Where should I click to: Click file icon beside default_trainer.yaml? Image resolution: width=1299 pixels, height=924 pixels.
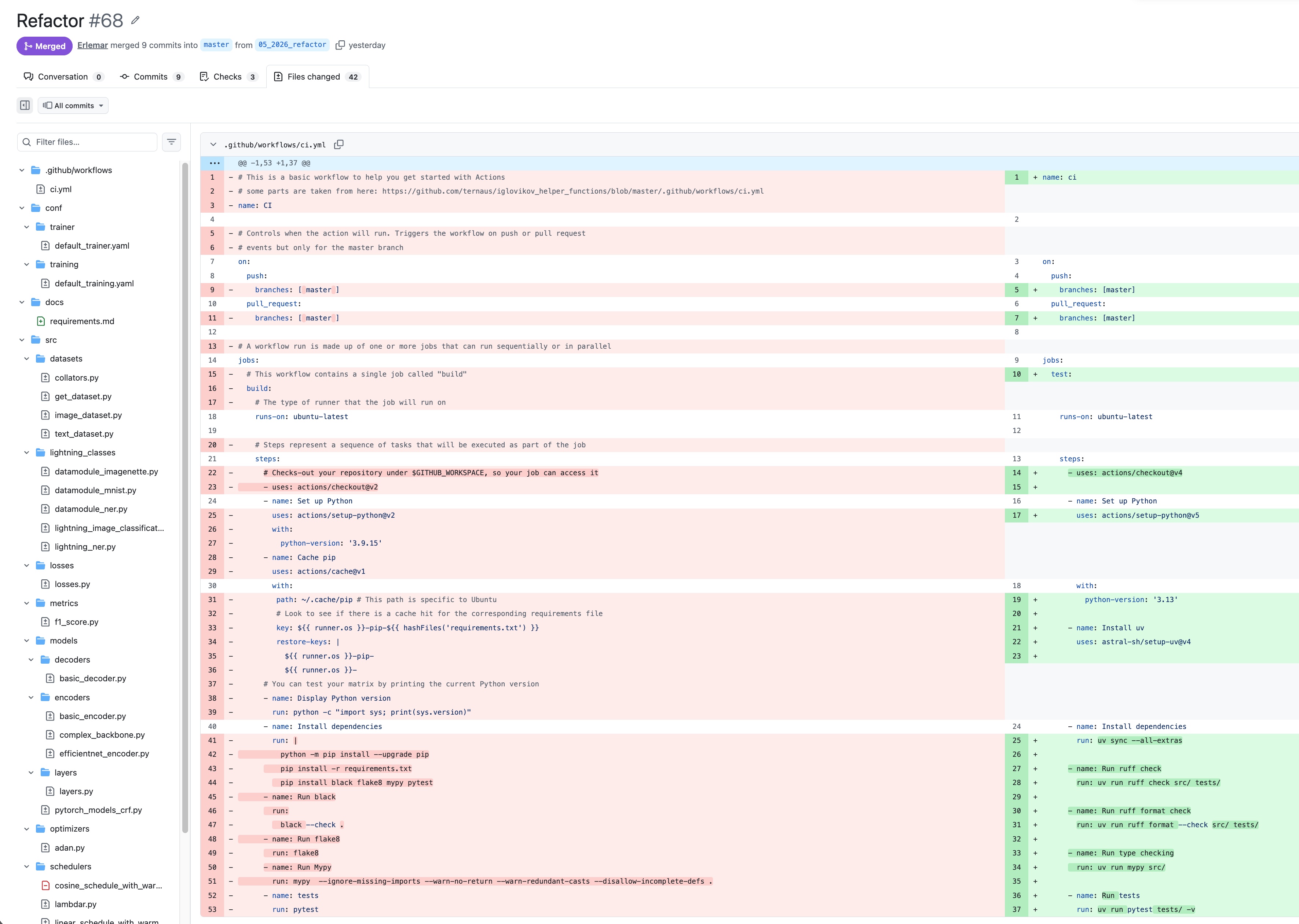45,246
